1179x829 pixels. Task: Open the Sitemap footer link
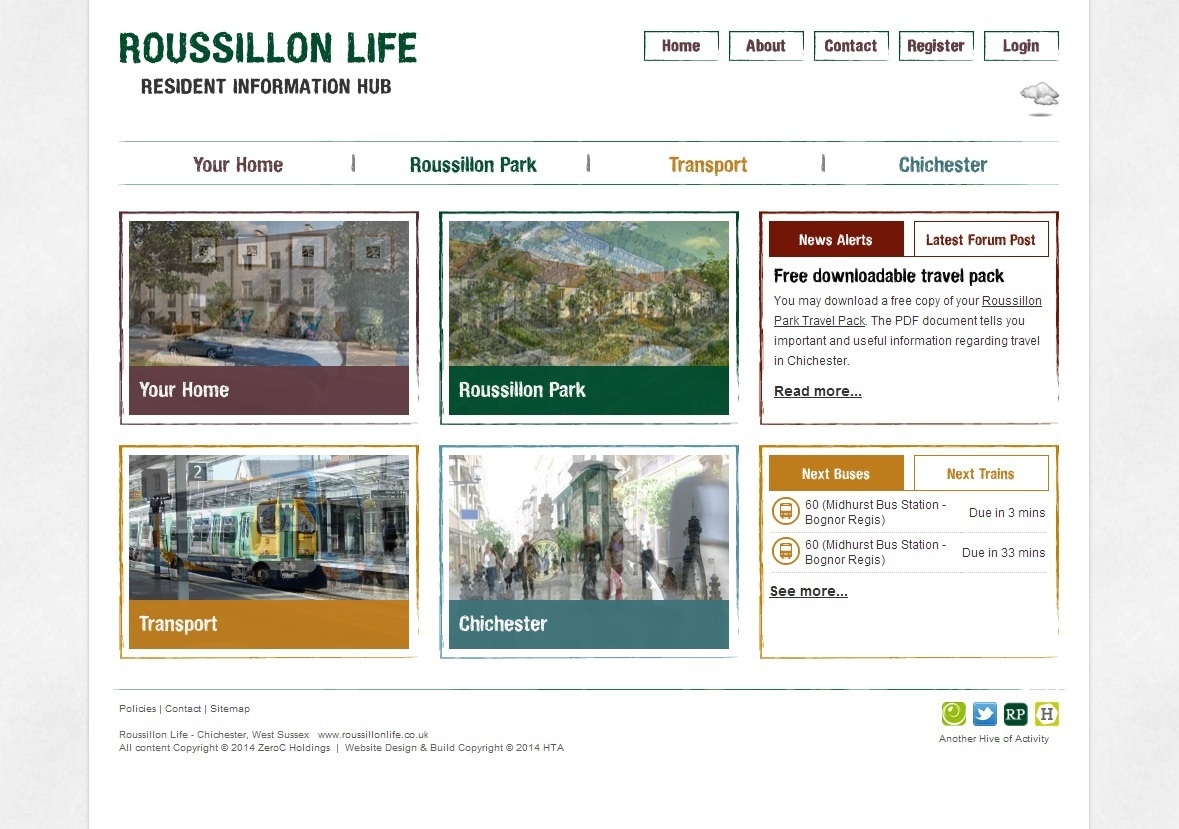click(x=230, y=709)
